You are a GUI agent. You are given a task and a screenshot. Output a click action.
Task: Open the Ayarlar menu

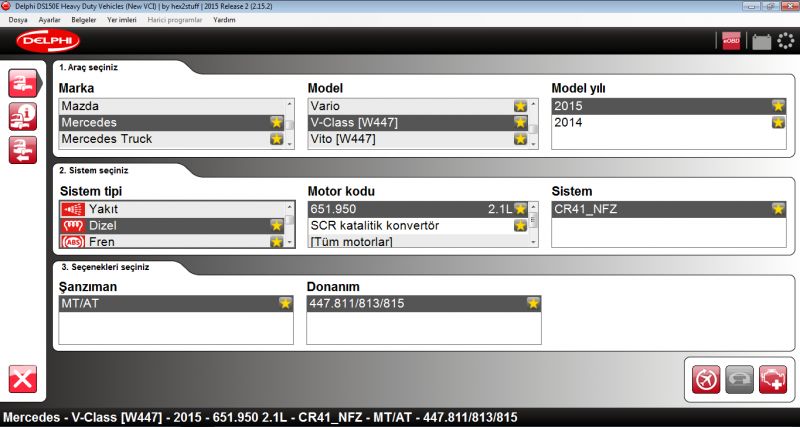click(x=49, y=20)
